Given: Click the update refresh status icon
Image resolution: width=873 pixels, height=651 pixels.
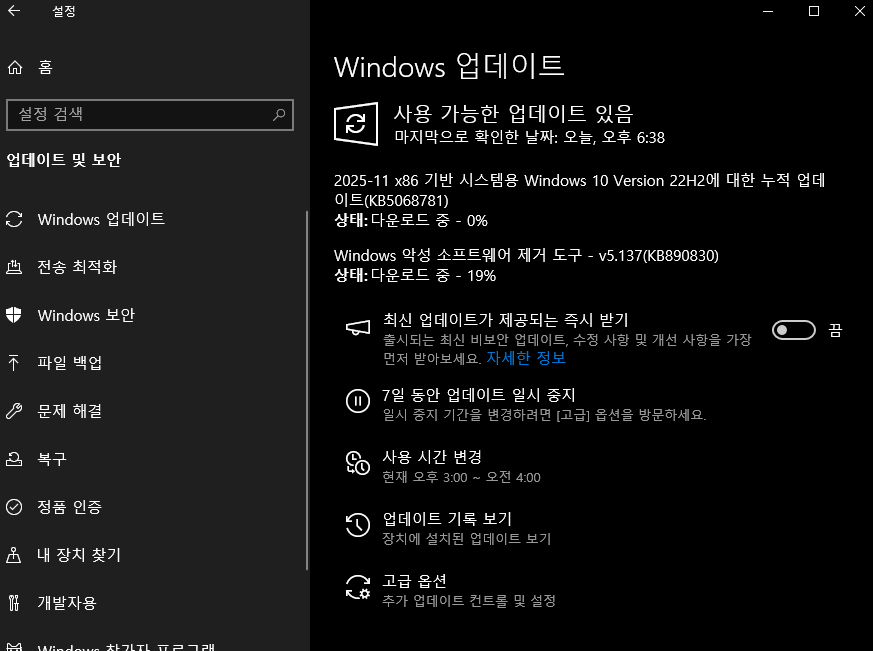Looking at the screenshot, I should [356, 124].
